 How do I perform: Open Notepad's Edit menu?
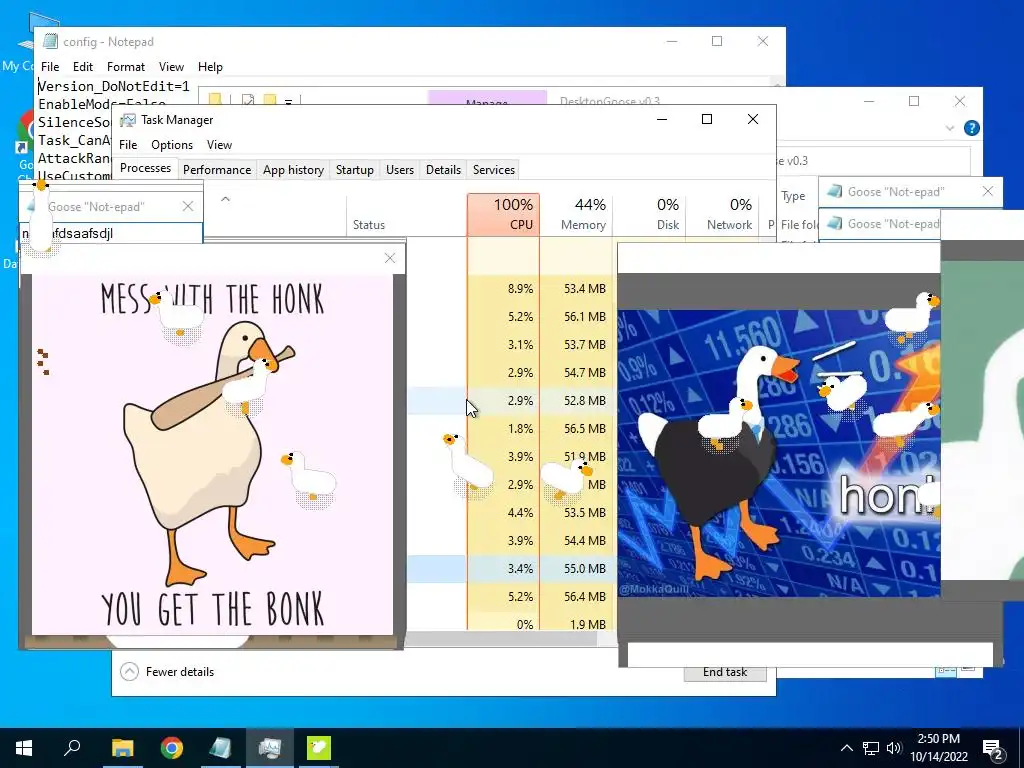pyautogui.click(x=82, y=67)
